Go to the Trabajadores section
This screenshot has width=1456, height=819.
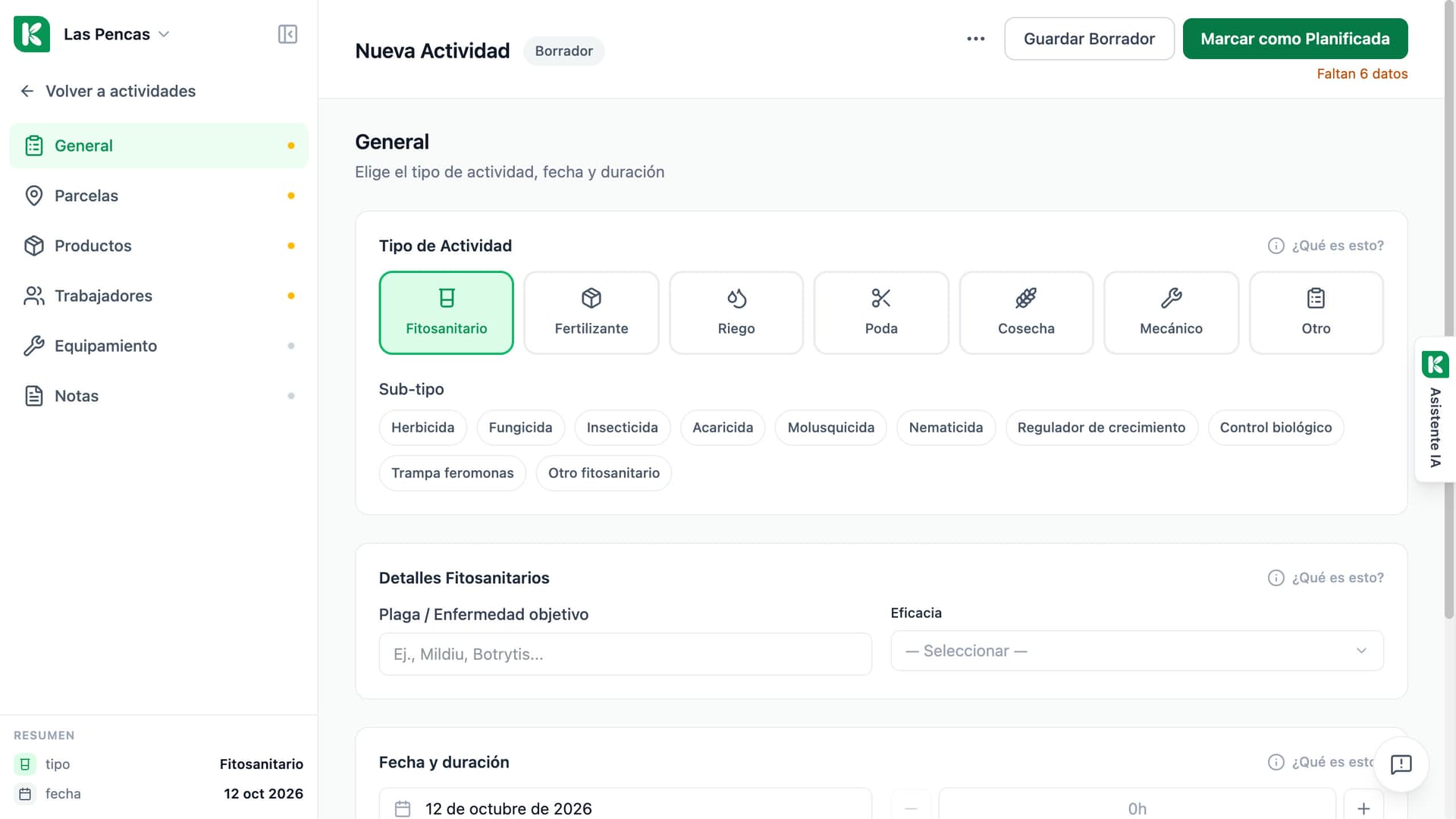point(158,296)
